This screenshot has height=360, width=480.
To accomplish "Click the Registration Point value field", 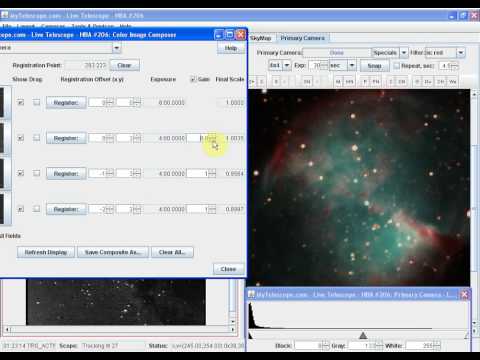I will coord(87,65).
